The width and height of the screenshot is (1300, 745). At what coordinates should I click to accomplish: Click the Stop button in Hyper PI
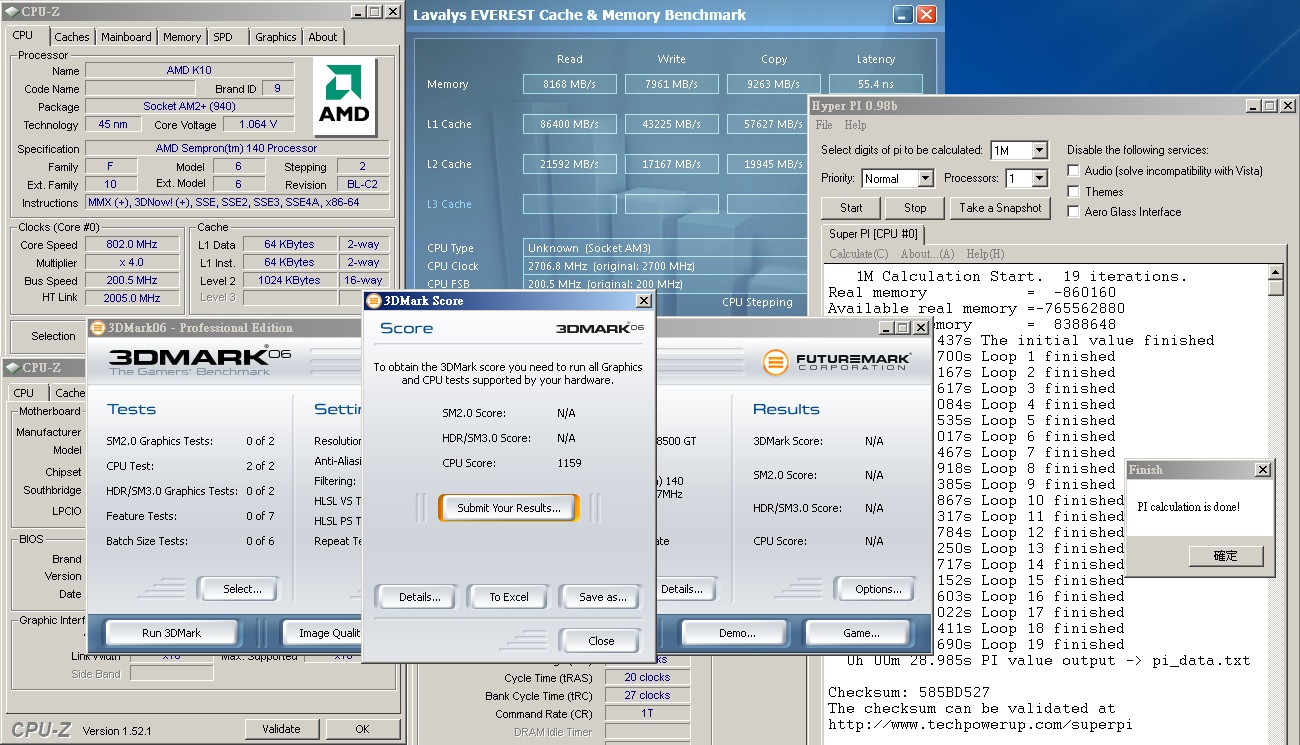point(915,208)
